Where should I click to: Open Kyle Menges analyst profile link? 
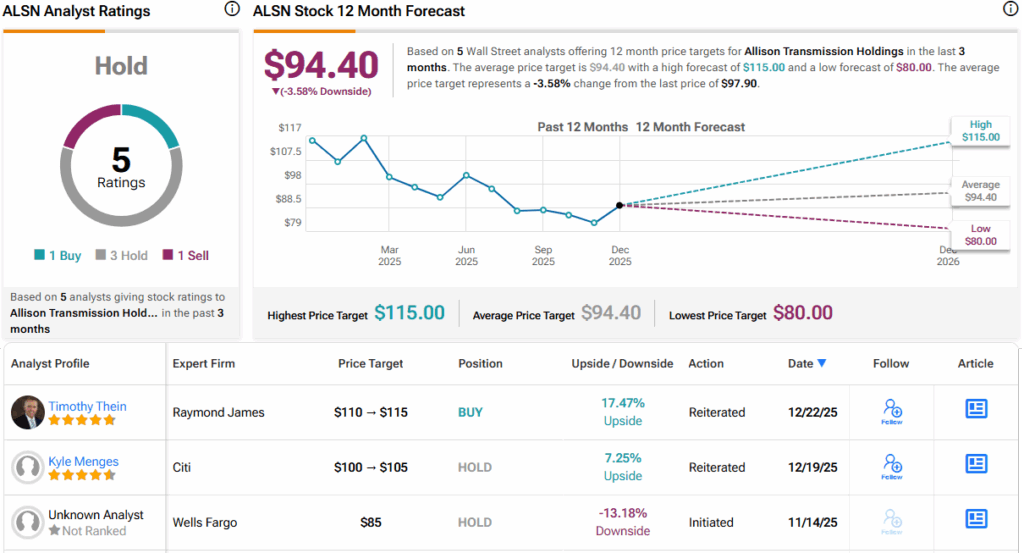click(83, 461)
